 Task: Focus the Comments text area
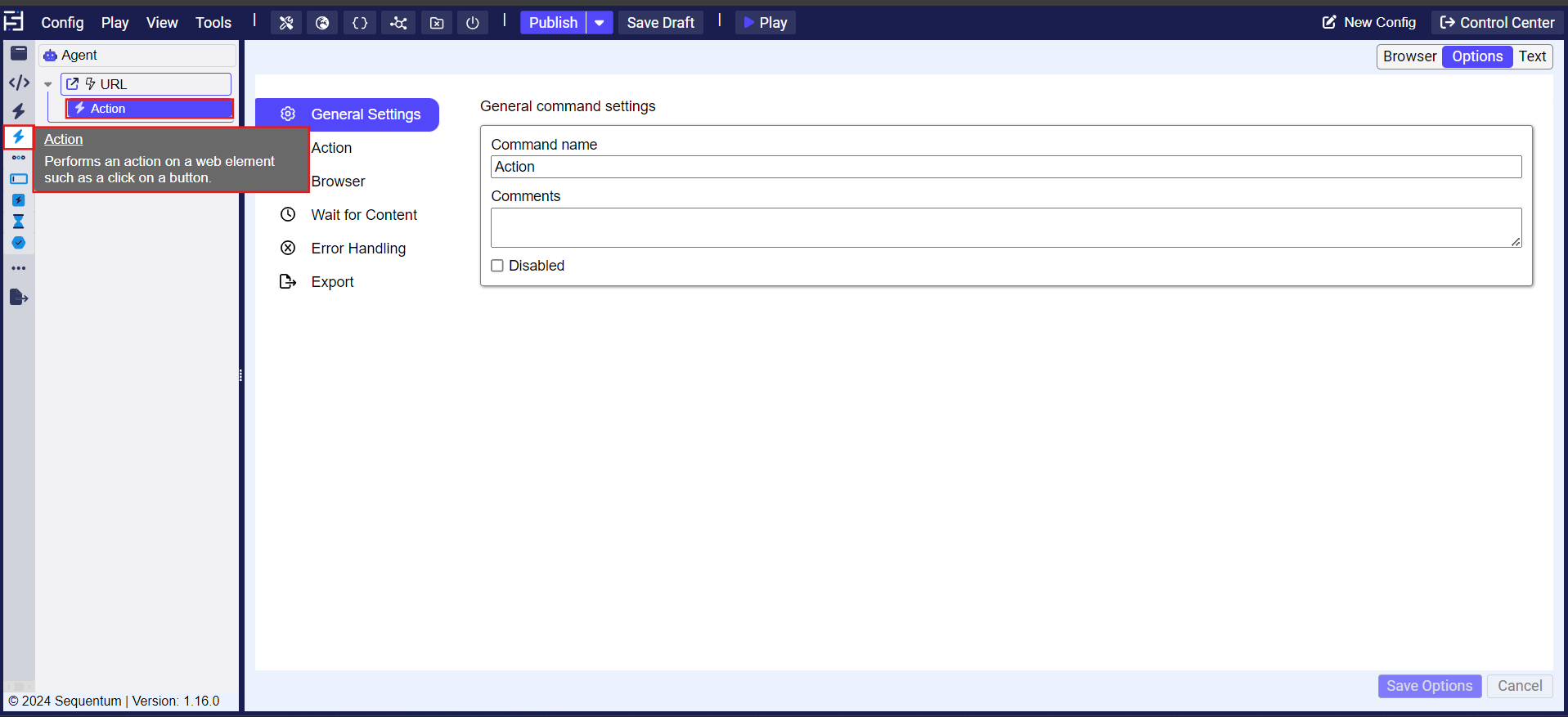coord(1006,227)
